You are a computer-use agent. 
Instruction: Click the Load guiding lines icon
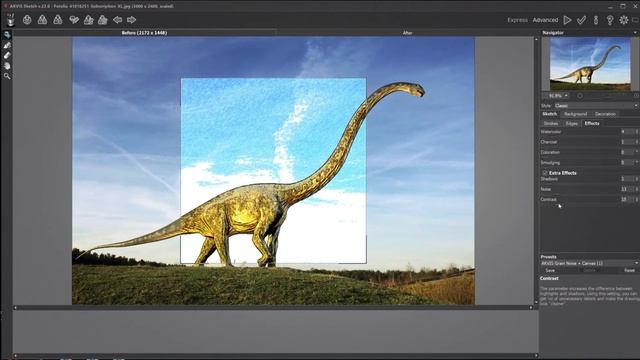point(89,20)
